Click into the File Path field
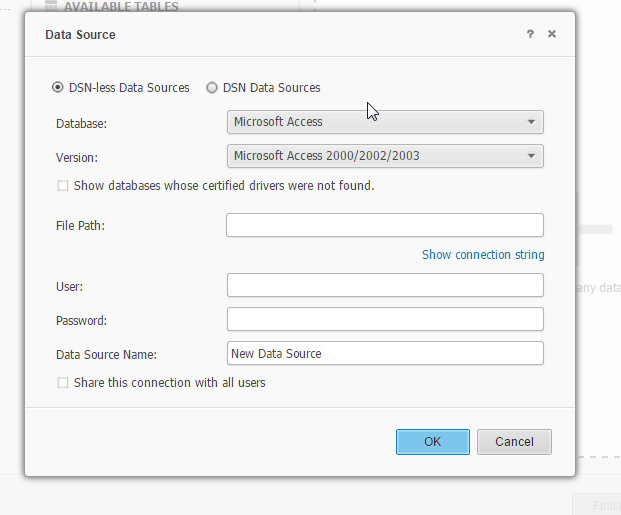Viewport: 621px width, 515px height. [385, 225]
